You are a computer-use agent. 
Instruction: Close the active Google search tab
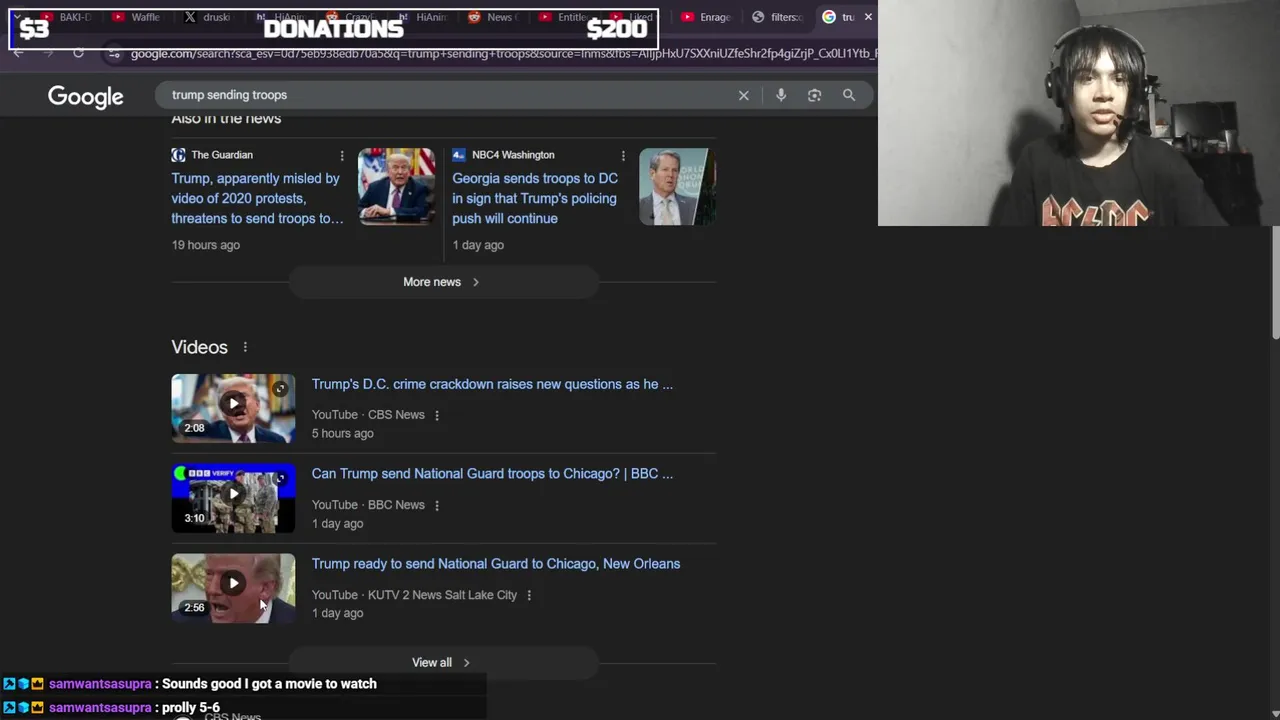click(x=868, y=17)
